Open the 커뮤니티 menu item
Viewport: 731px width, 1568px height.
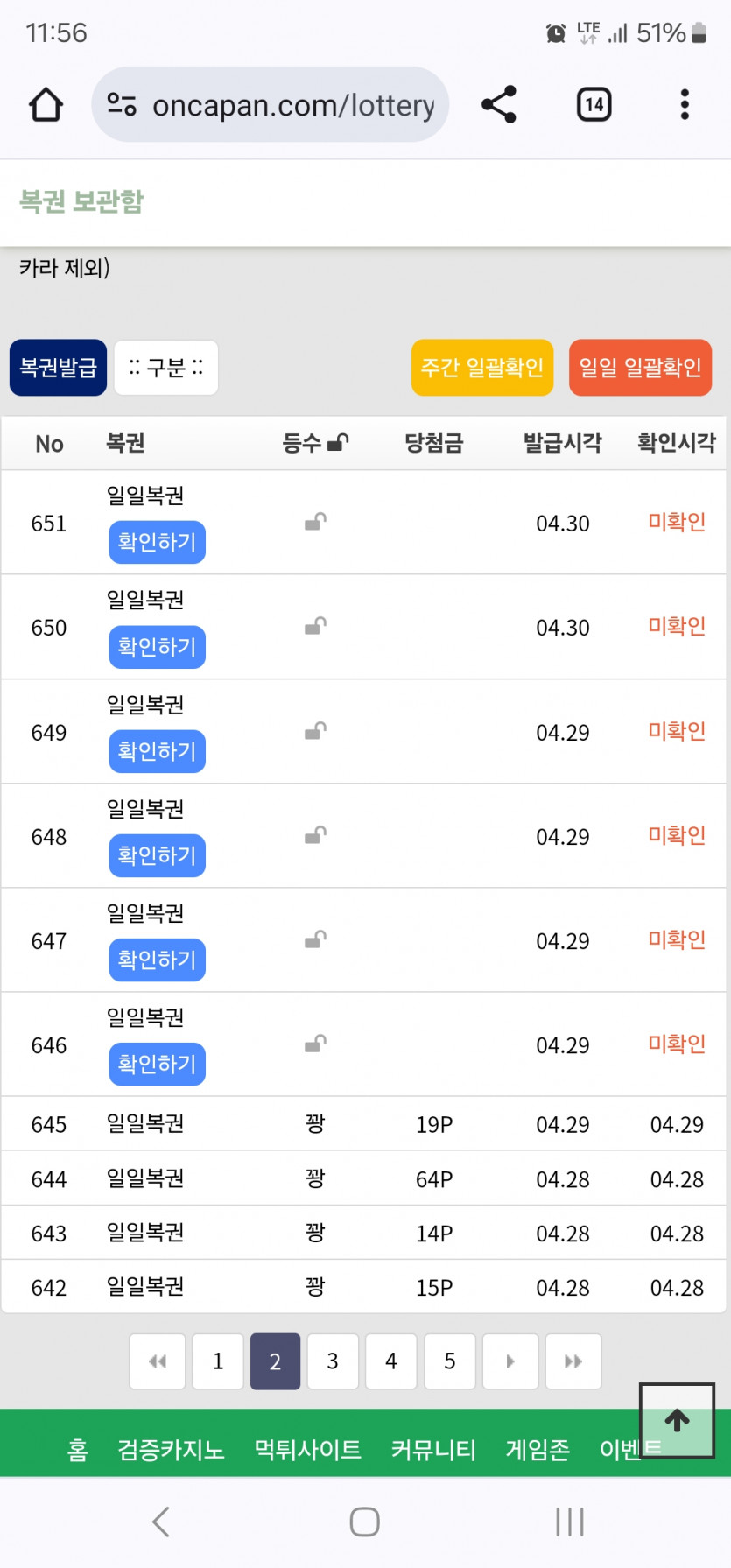pos(433,1450)
